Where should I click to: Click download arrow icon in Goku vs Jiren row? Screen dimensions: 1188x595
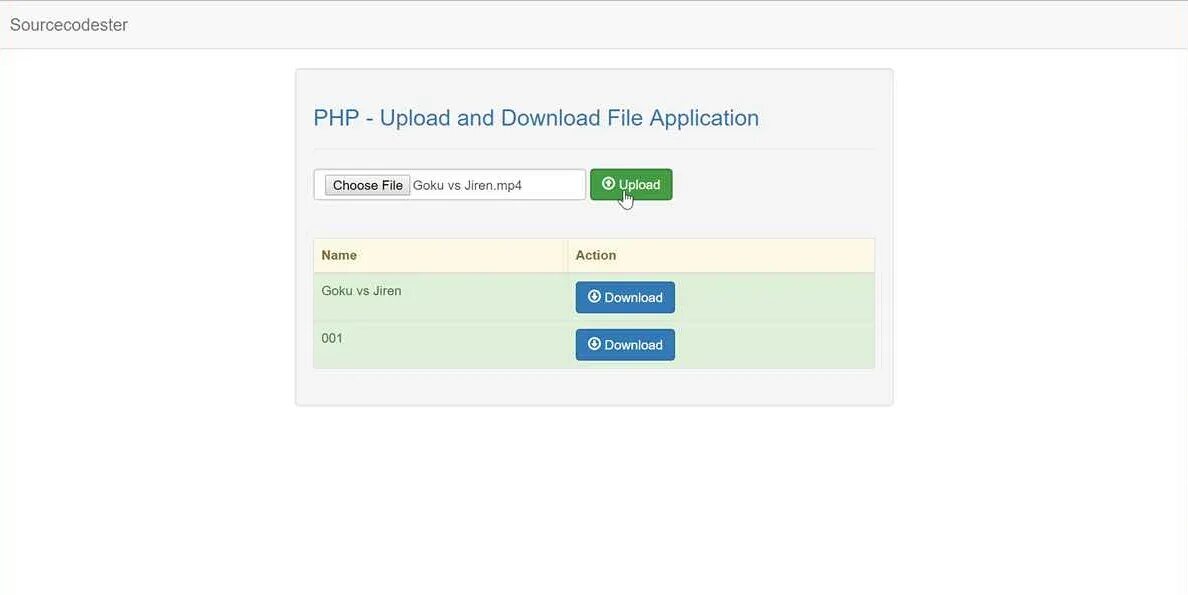click(594, 296)
